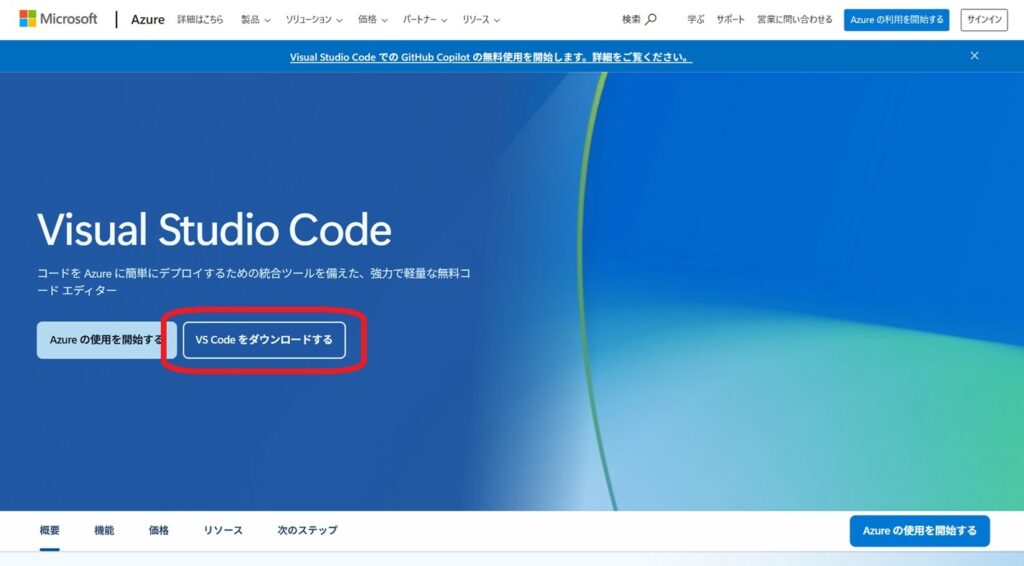The height and width of the screenshot is (566, 1024).
Task: Click VS Code をダウンロードする button
Action: (x=264, y=340)
